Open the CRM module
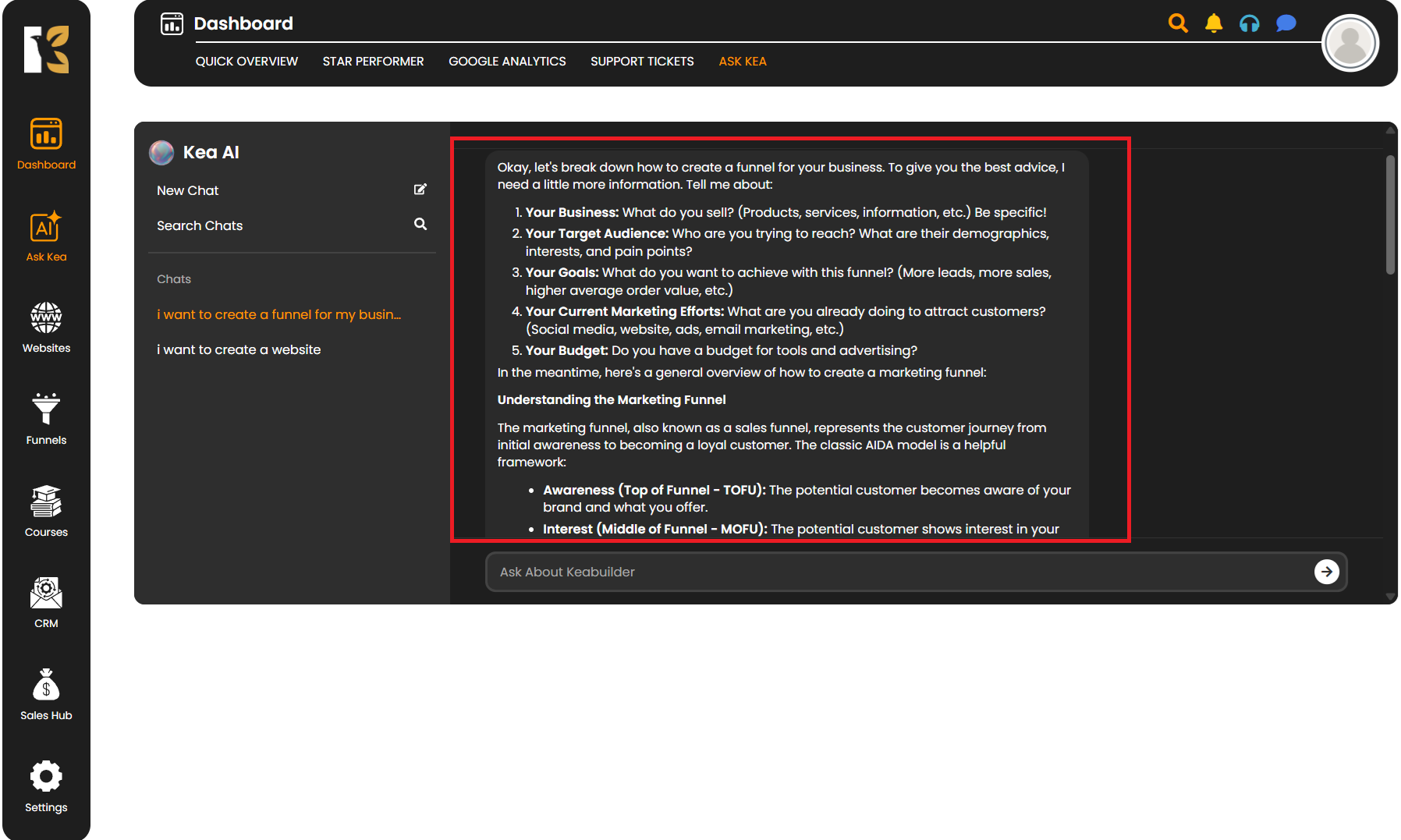The width and height of the screenshot is (1401, 840). coord(46,602)
